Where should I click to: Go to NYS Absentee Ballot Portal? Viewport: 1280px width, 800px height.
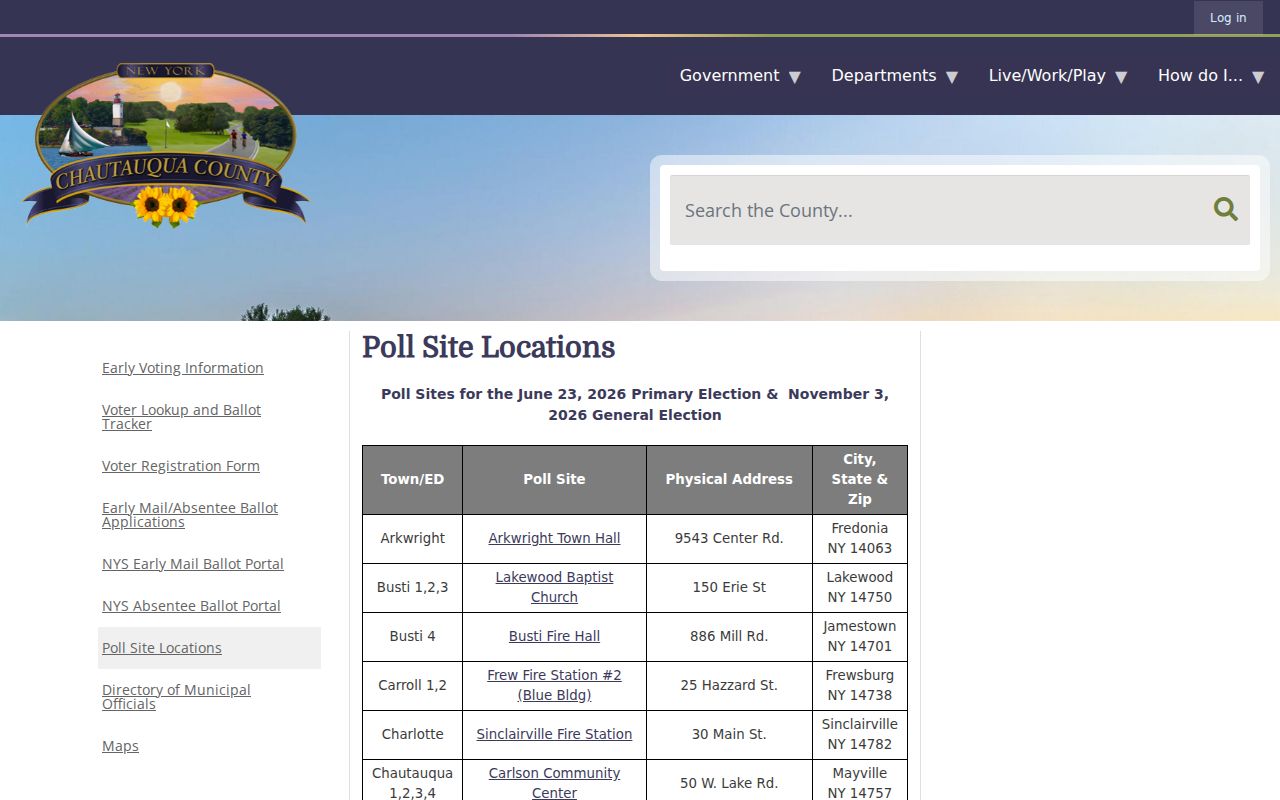pyautogui.click(x=191, y=606)
